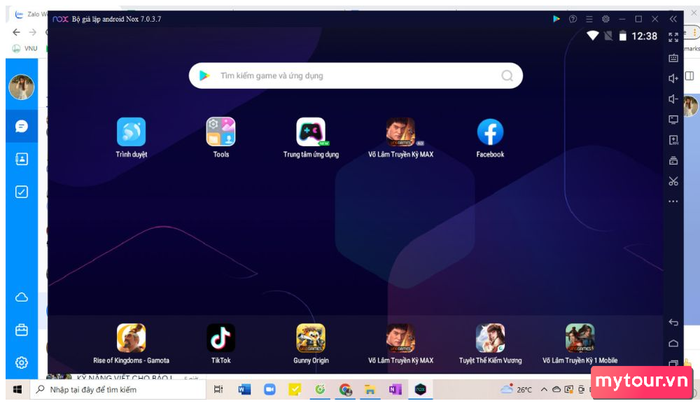
Task: Click Zalo profile avatar
Action: tap(21, 87)
